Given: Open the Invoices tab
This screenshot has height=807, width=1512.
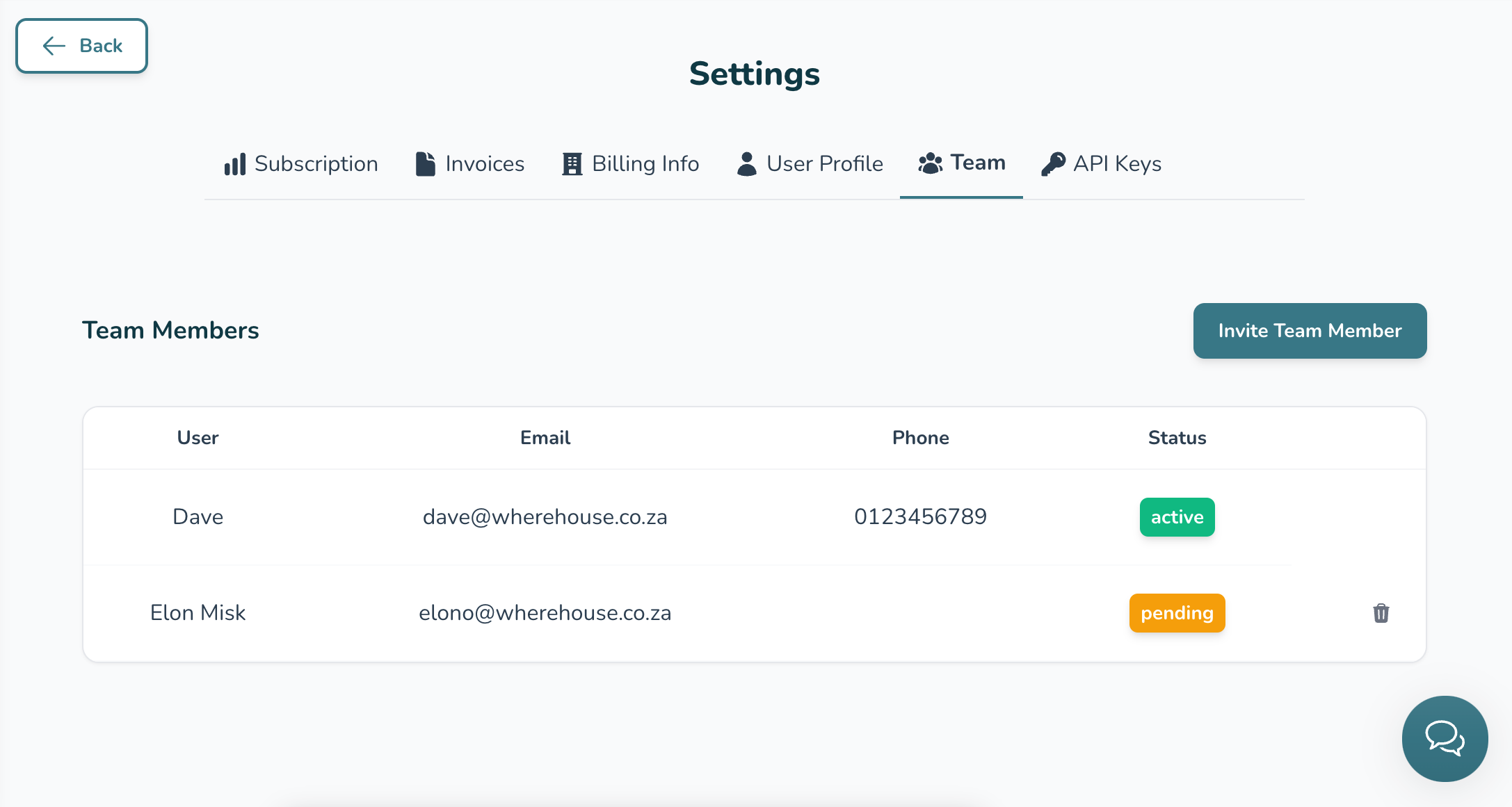Looking at the screenshot, I should (485, 164).
